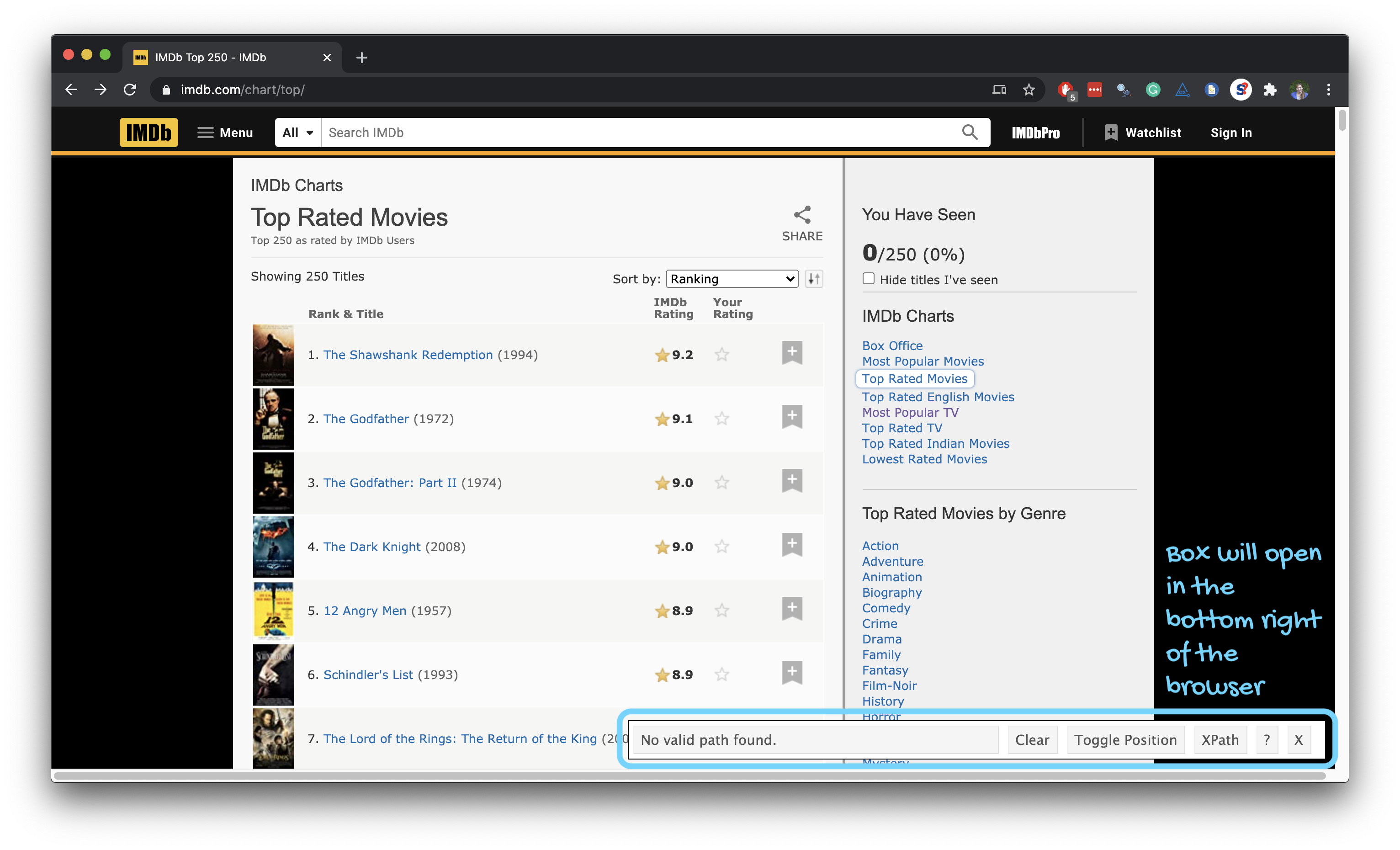
Task: Open the Top Rated English Movies link
Action: click(x=938, y=397)
